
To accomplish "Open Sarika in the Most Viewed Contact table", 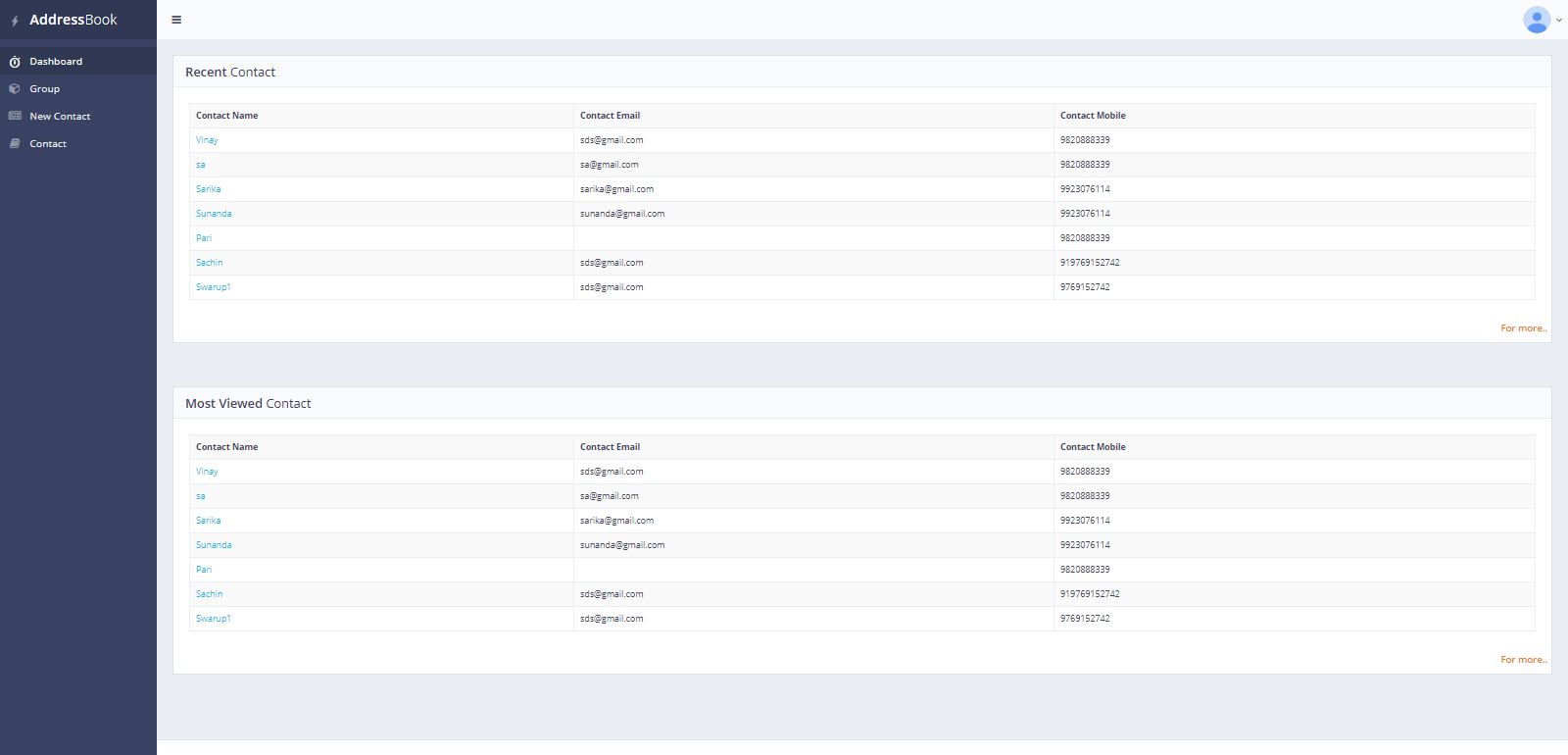I will tap(208, 521).
